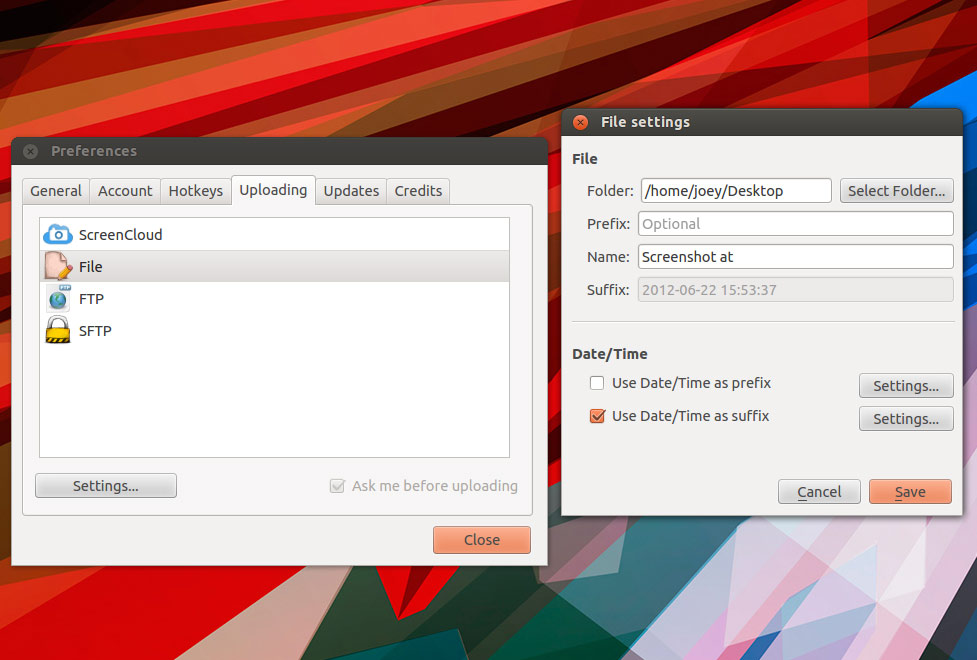Close the Preferences window via titlebar
The width and height of the screenshot is (977, 660).
pyautogui.click(x=30, y=151)
